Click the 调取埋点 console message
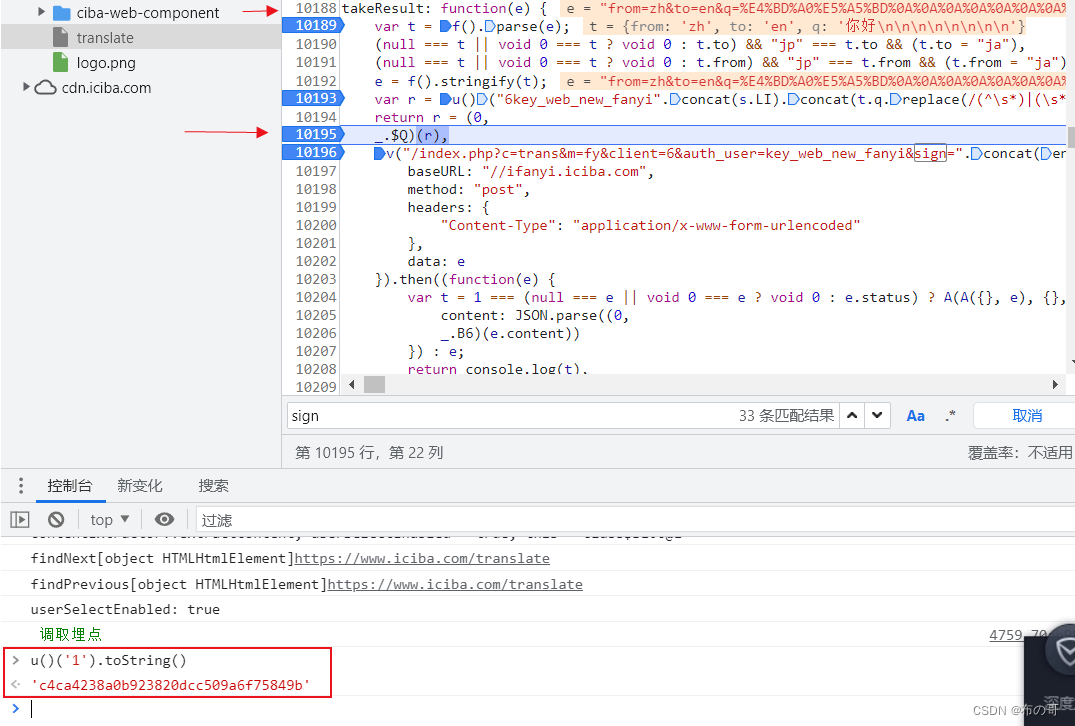 click(x=71, y=634)
